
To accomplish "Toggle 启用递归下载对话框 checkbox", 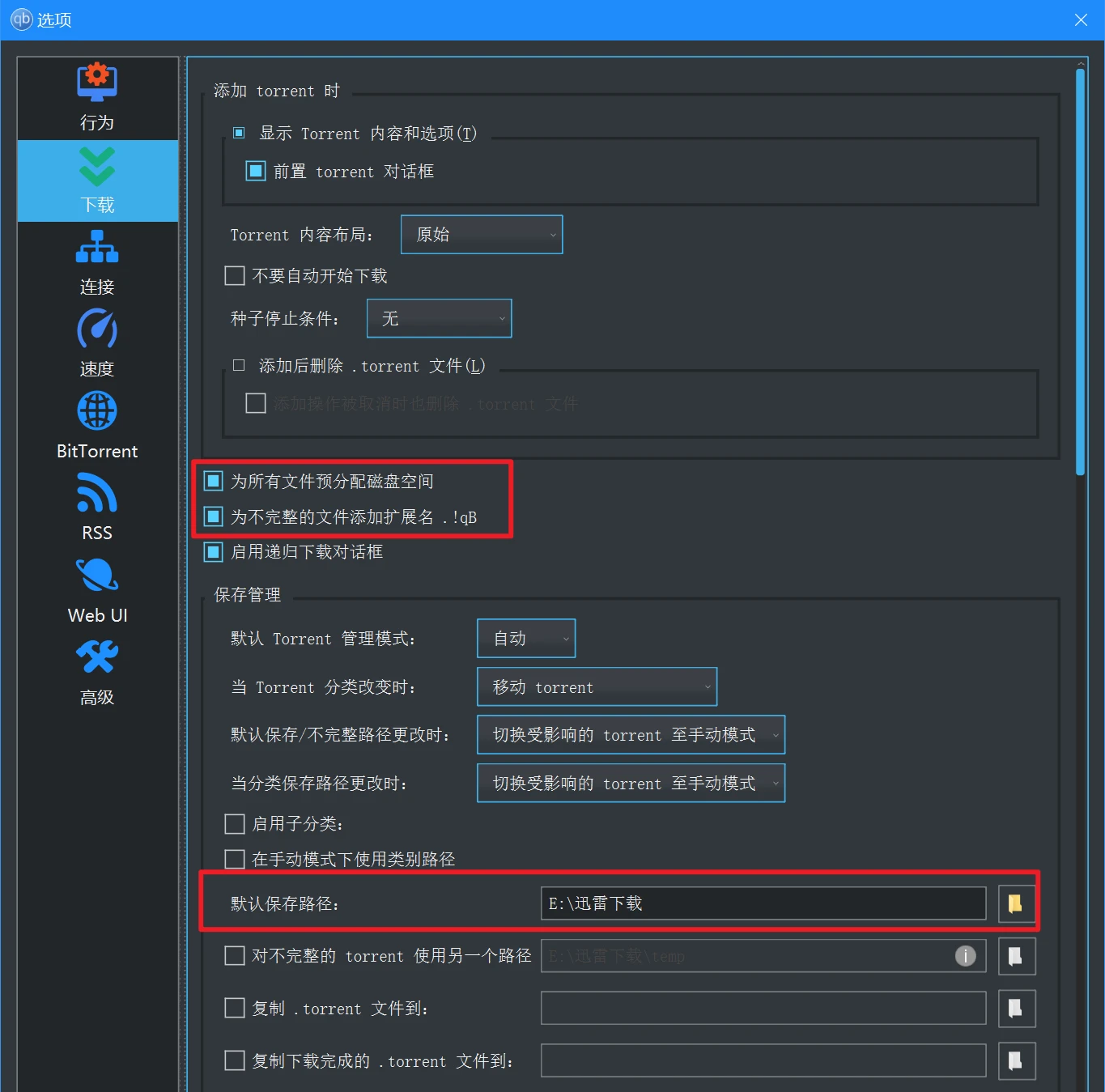I will 213,551.
